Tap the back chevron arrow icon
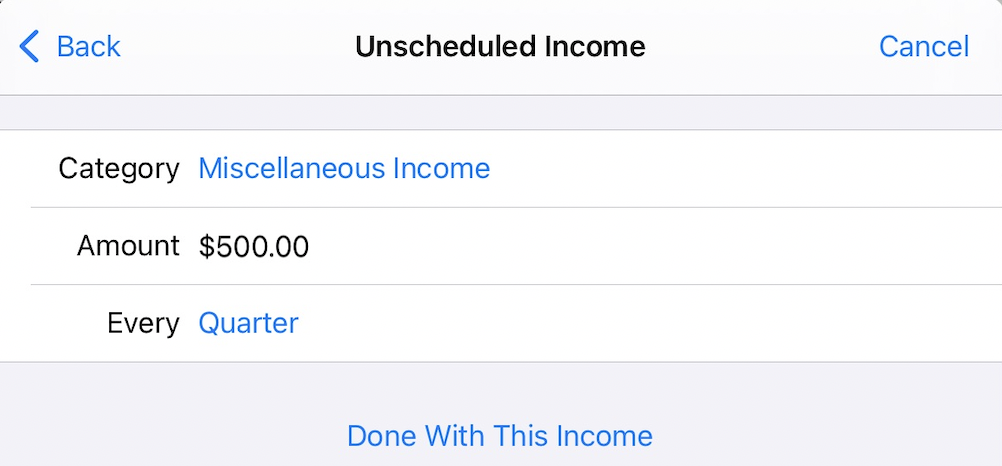The image size is (1002, 466). (x=30, y=47)
